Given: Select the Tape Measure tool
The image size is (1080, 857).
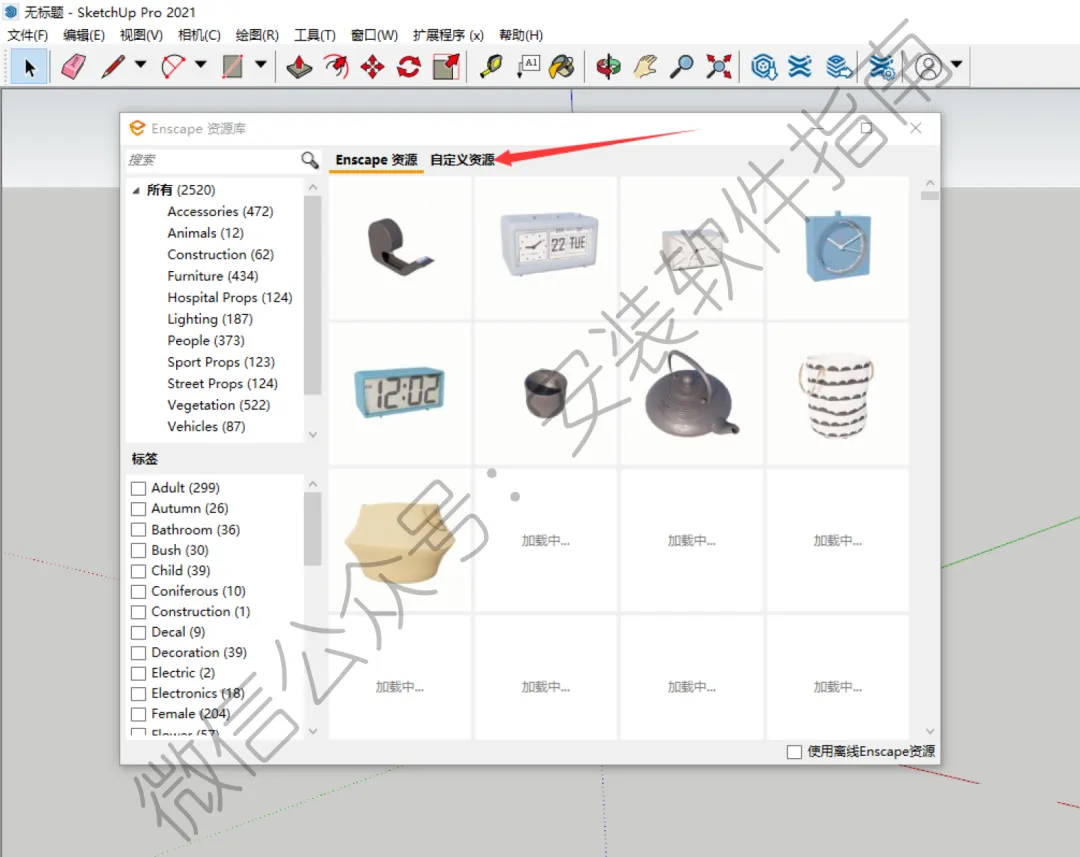Looking at the screenshot, I should pos(491,67).
